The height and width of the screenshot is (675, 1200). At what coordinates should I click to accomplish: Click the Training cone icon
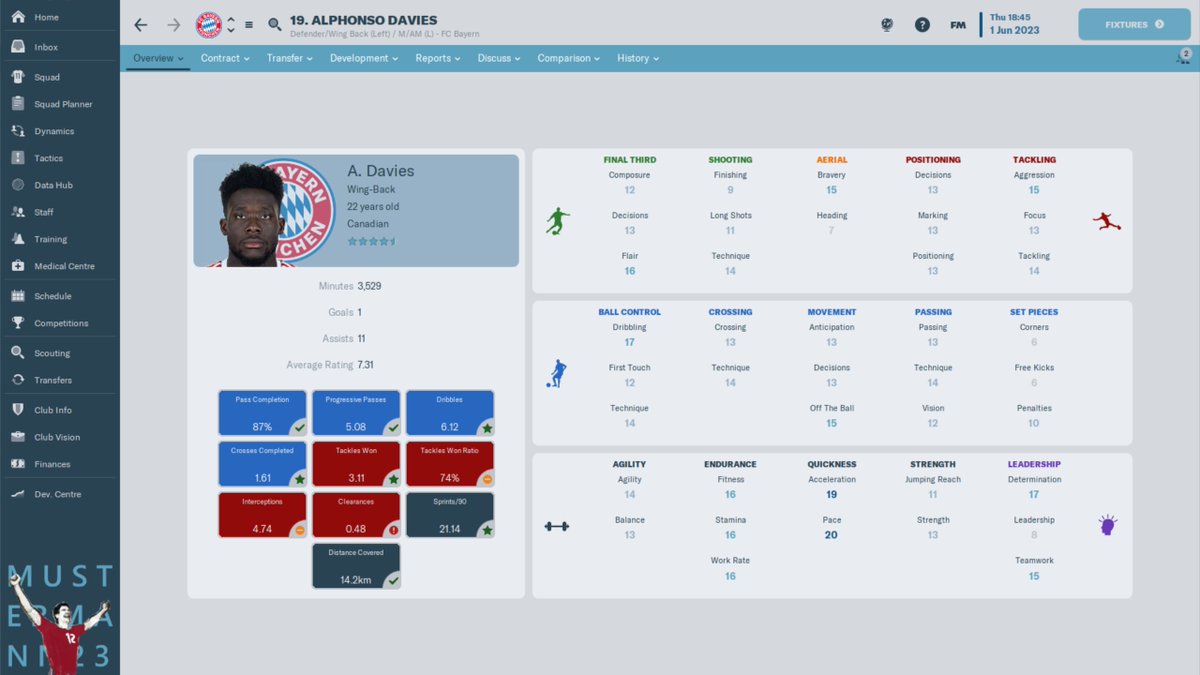(x=17, y=239)
